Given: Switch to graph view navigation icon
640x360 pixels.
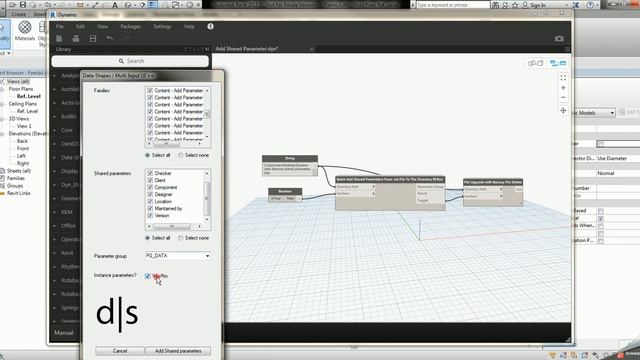Looking at the screenshot, I should [558, 63].
